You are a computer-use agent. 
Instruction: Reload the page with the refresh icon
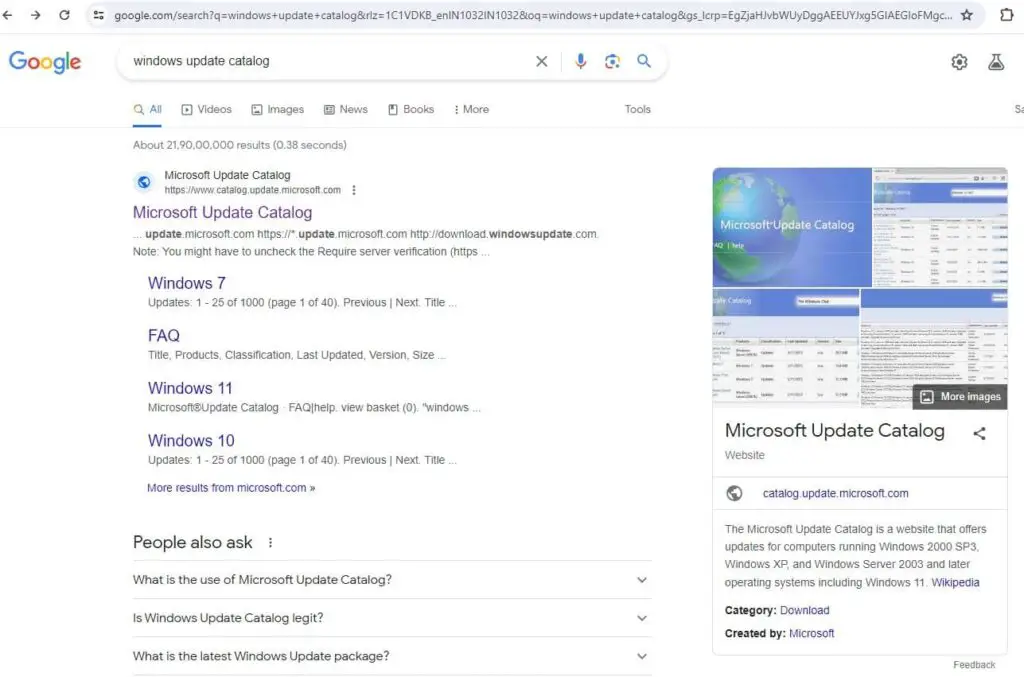click(x=63, y=15)
